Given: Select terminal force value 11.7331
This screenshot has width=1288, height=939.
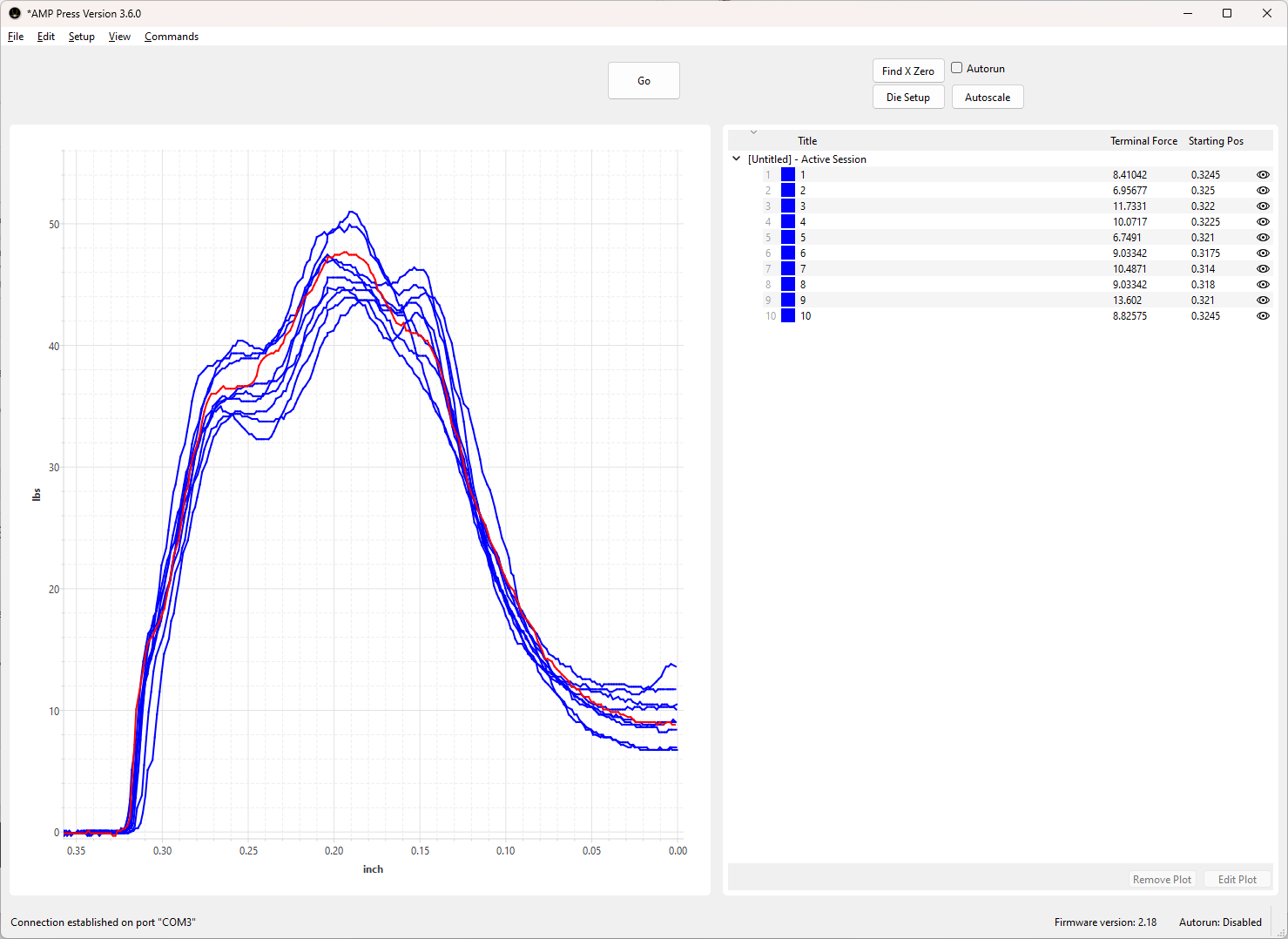Looking at the screenshot, I should coord(1130,206).
